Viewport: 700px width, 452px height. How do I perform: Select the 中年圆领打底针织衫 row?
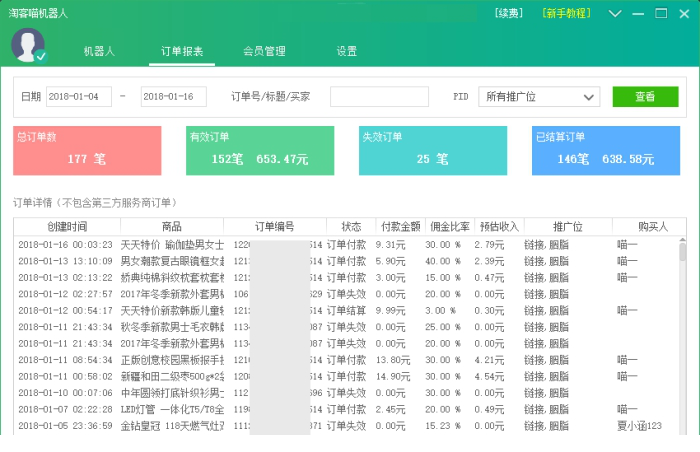coord(346,393)
